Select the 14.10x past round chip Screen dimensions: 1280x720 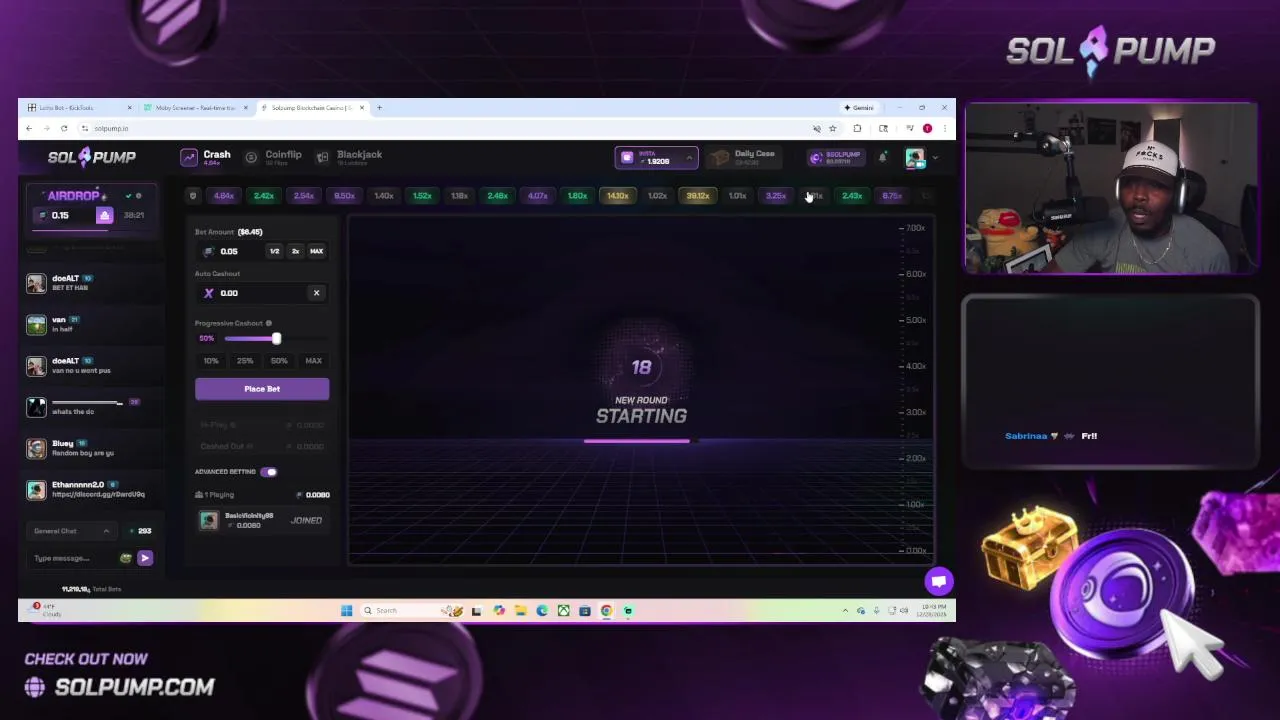coord(617,196)
